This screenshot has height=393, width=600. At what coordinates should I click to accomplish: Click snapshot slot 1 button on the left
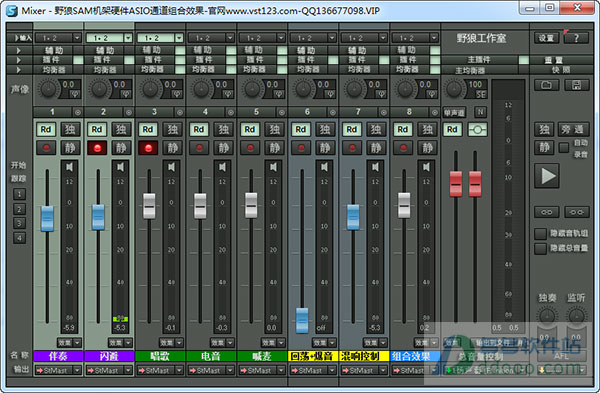point(20,194)
